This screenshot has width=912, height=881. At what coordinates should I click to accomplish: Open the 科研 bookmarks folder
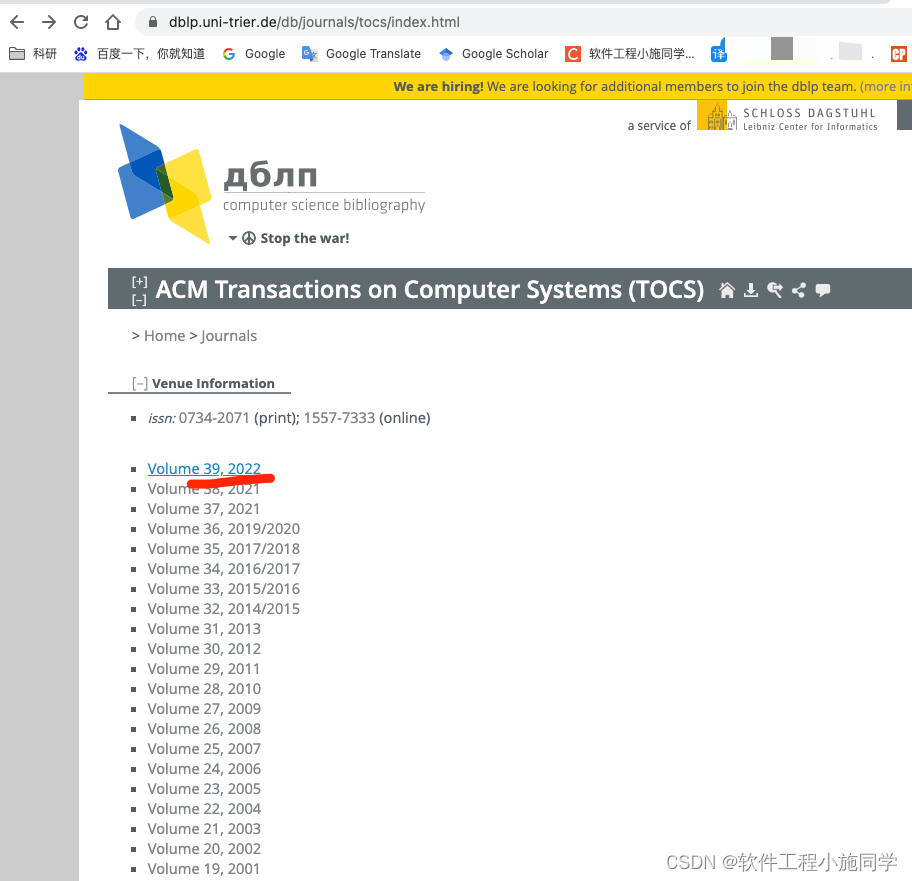(x=33, y=54)
